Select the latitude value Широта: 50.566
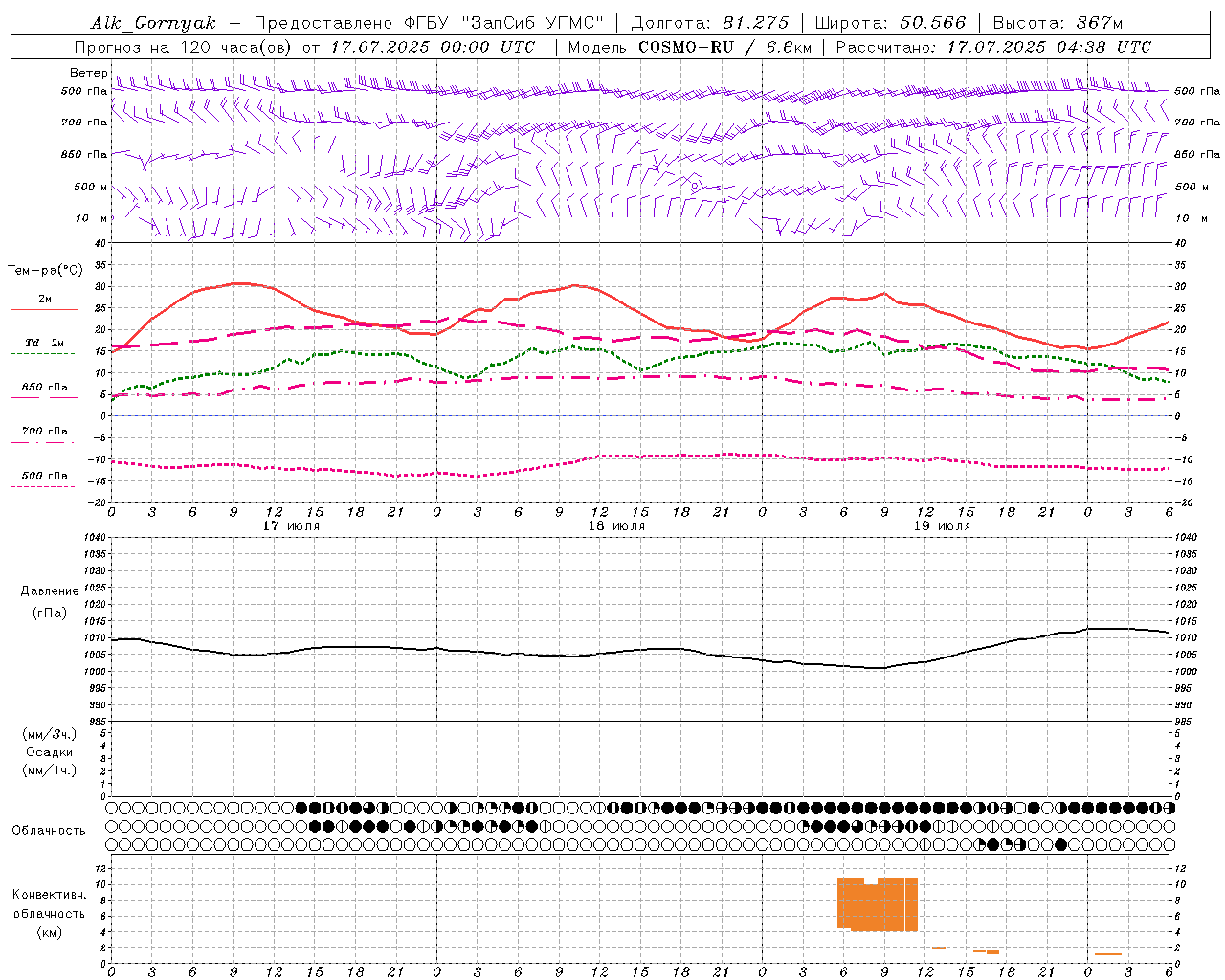1225x980 pixels. pyautogui.click(x=890, y=23)
